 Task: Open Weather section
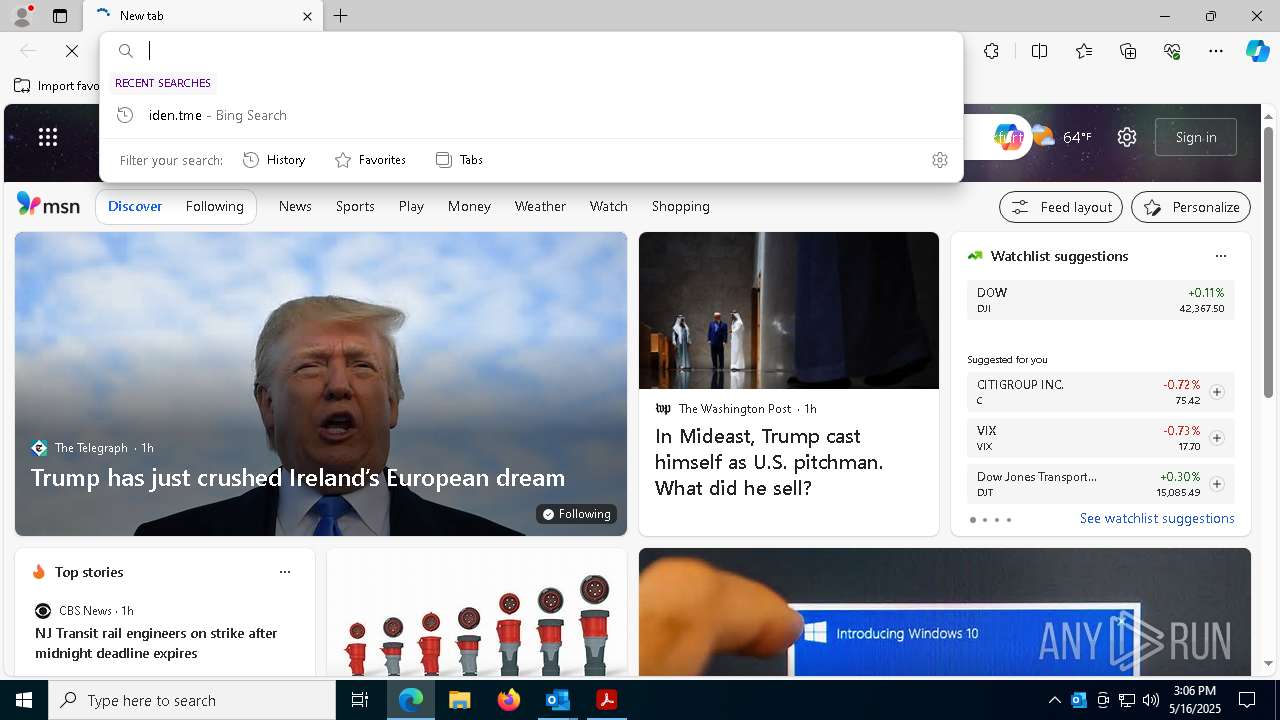pos(540,206)
